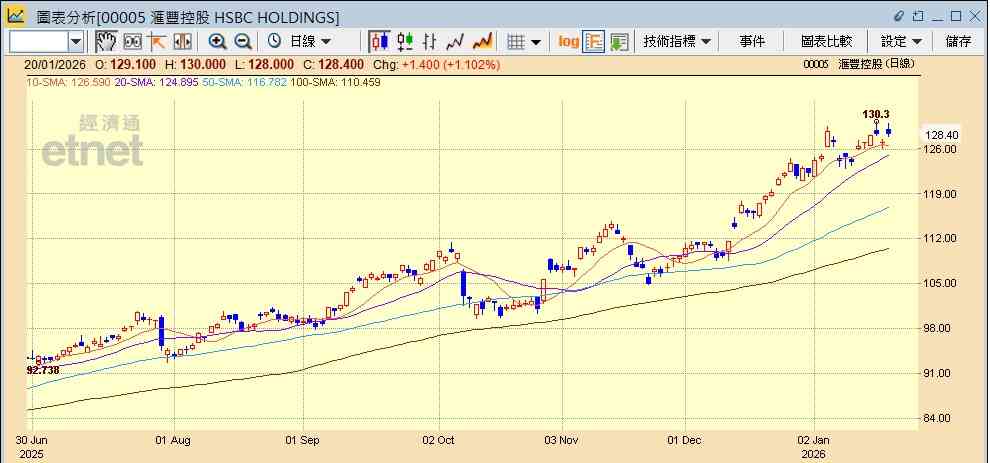Screen dimensions: 990x463
Task: Open the 技術指標 dropdown menu
Action: (677, 42)
